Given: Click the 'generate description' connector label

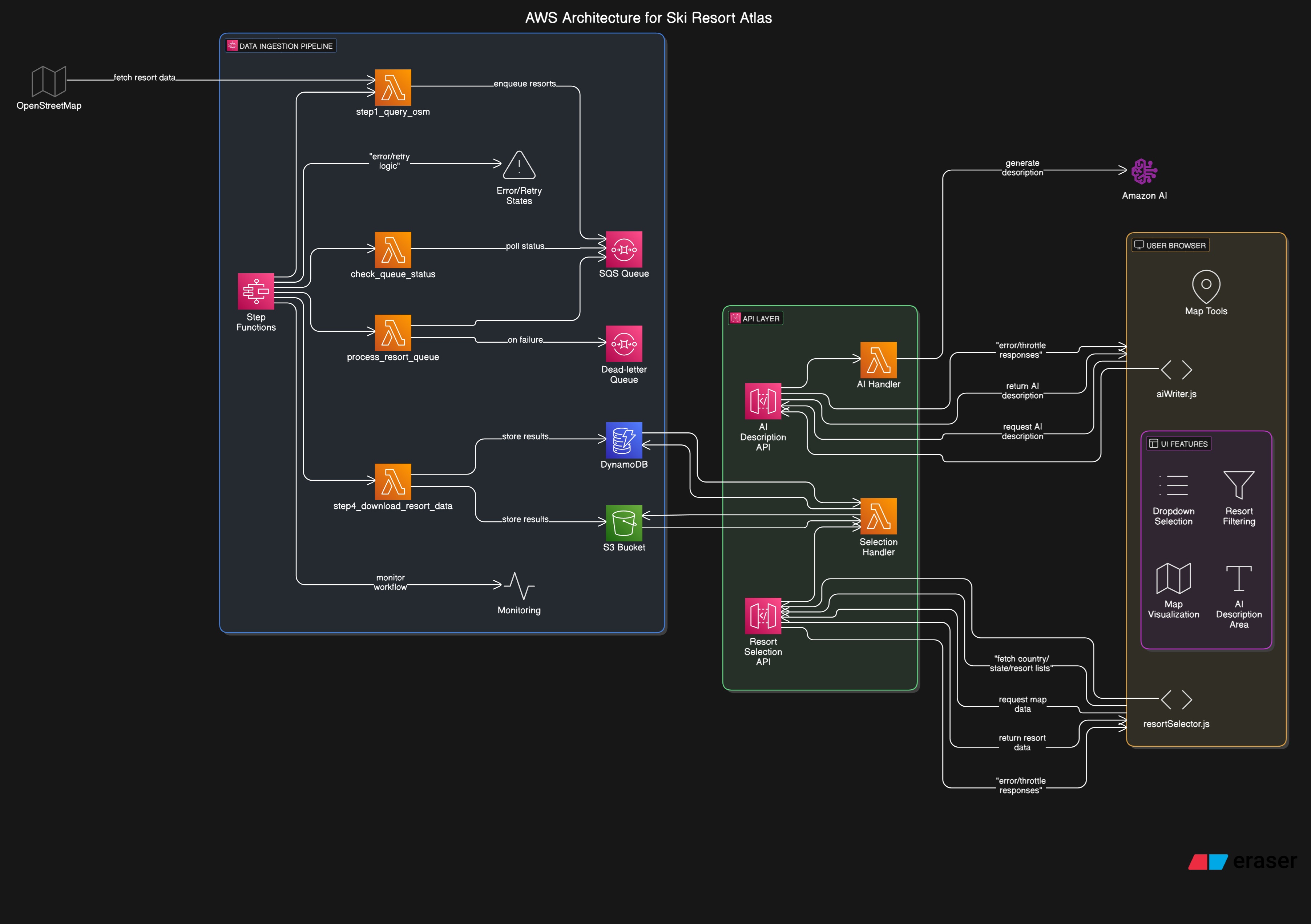Looking at the screenshot, I should click(1022, 168).
